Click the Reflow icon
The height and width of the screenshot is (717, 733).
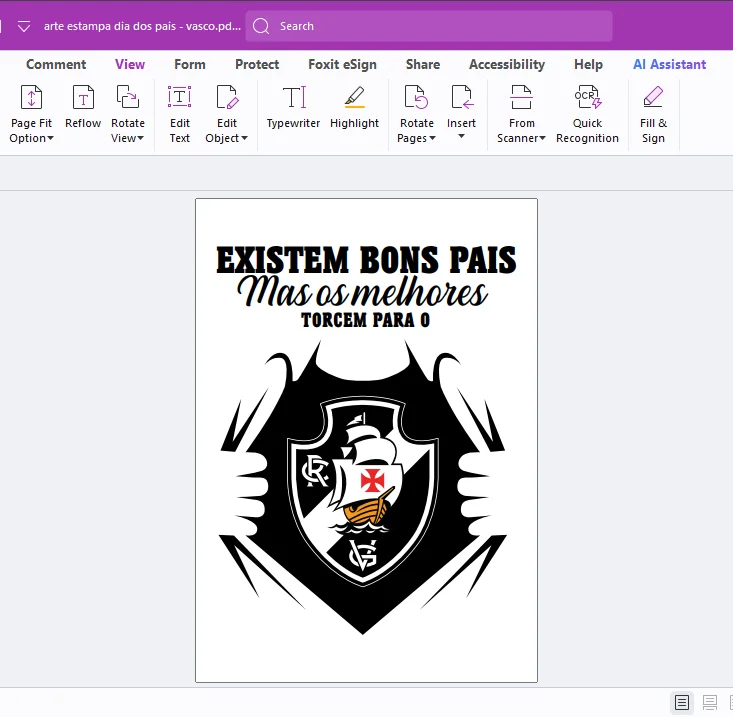tap(83, 97)
